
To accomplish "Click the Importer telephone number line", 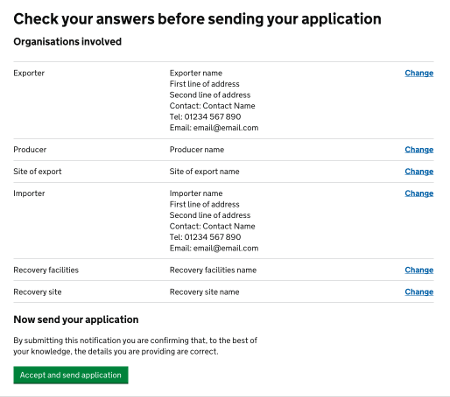I will [205, 237].
